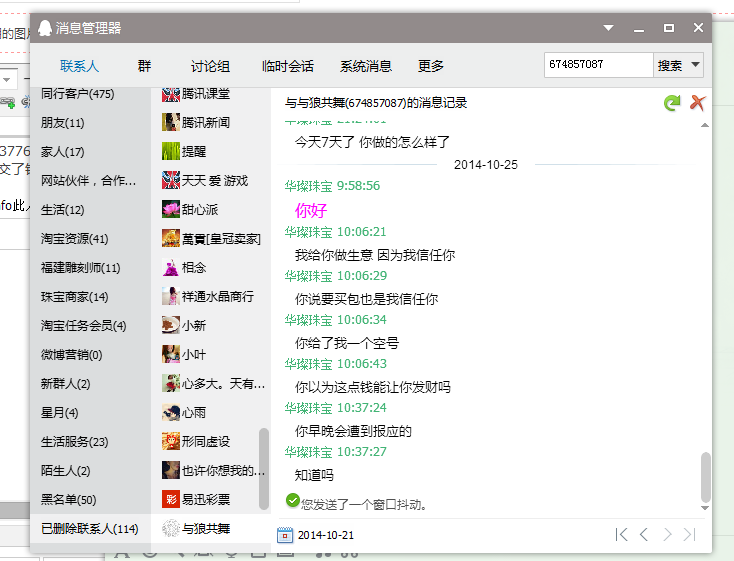Click the 心雨 contact avatar

pyautogui.click(x=171, y=413)
